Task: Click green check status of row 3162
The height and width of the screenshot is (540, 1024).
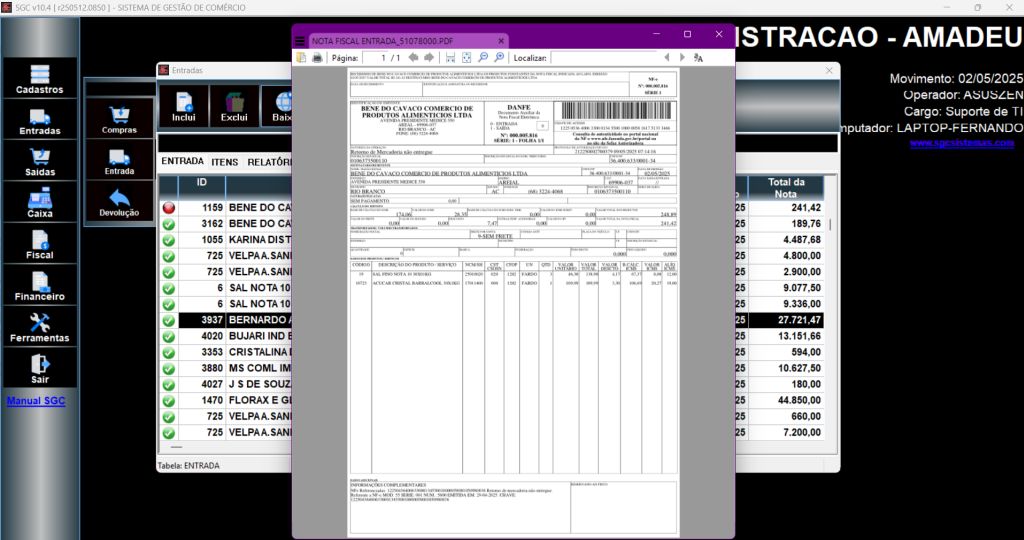Action: pos(168,224)
